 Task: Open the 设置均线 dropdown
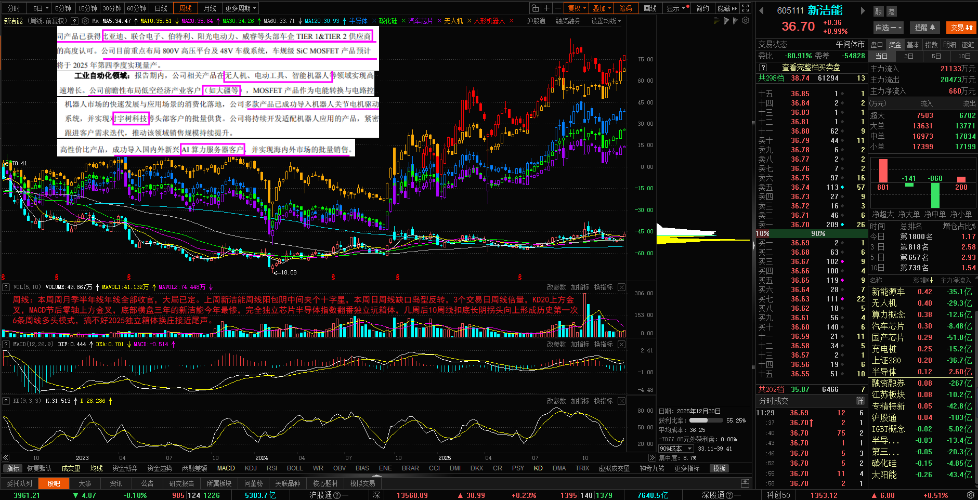pyautogui.click(x=606, y=21)
